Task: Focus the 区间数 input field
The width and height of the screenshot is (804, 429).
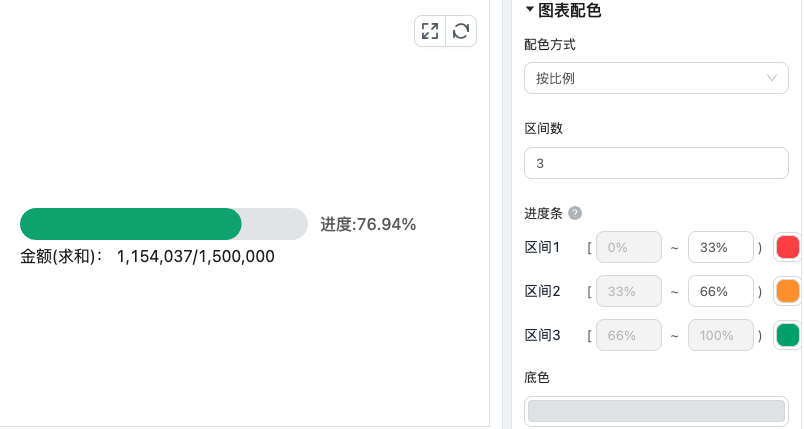Action: click(656, 163)
